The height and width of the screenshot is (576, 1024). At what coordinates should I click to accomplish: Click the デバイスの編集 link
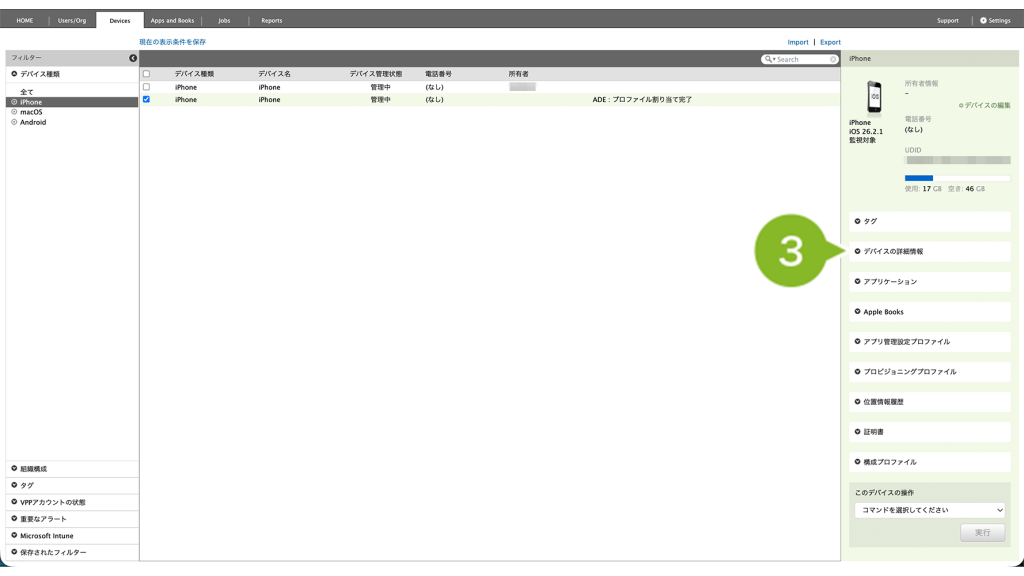point(987,105)
